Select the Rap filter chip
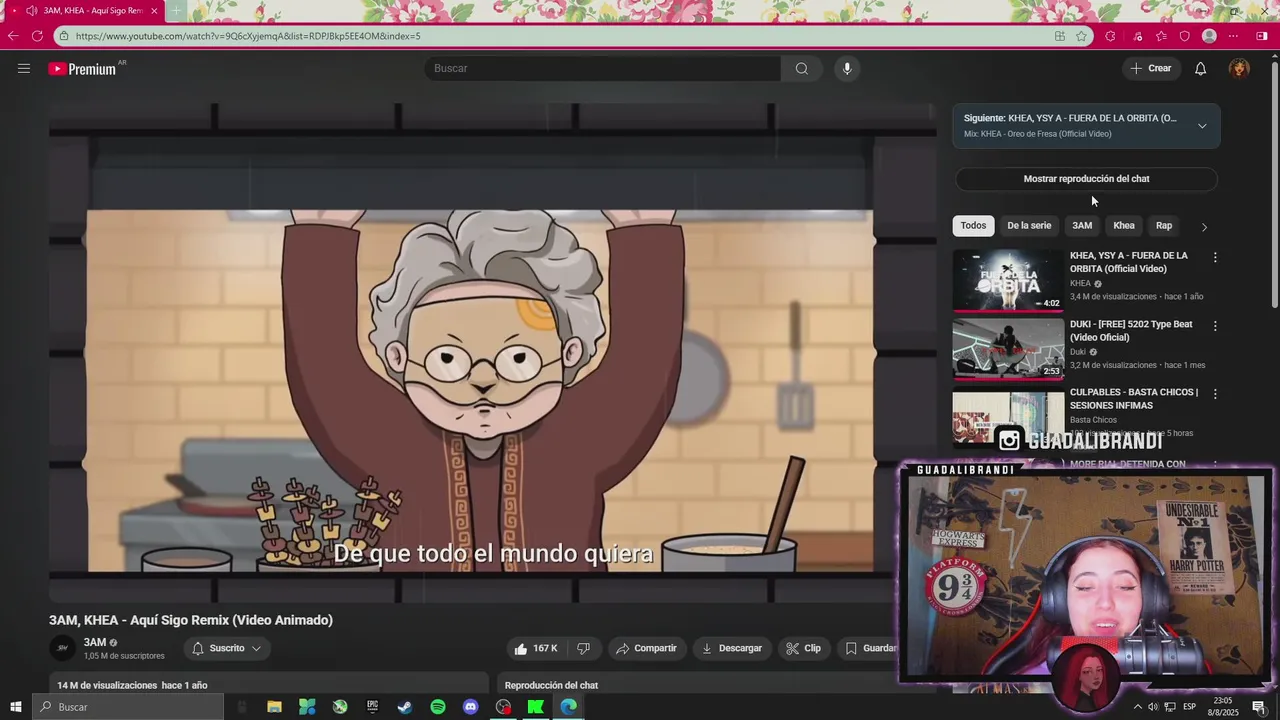The height and width of the screenshot is (720, 1280). 1164,226
